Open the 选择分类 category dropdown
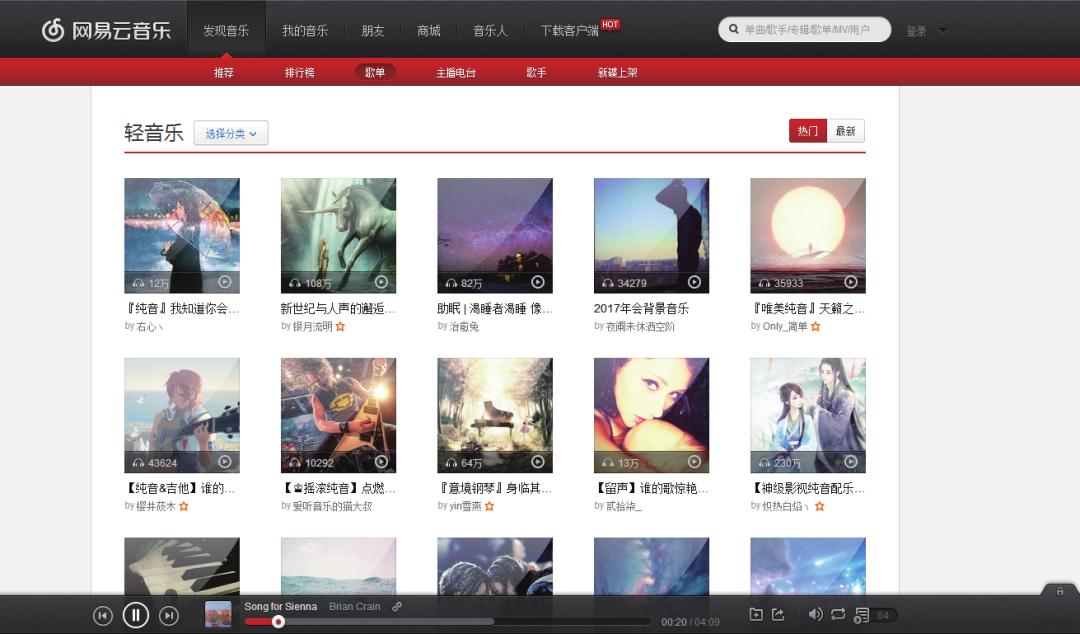The height and width of the screenshot is (634, 1080). coord(230,133)
